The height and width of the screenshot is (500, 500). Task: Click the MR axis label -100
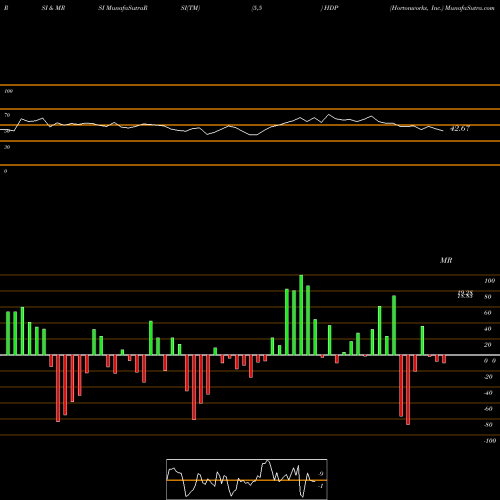click(490, 441)
